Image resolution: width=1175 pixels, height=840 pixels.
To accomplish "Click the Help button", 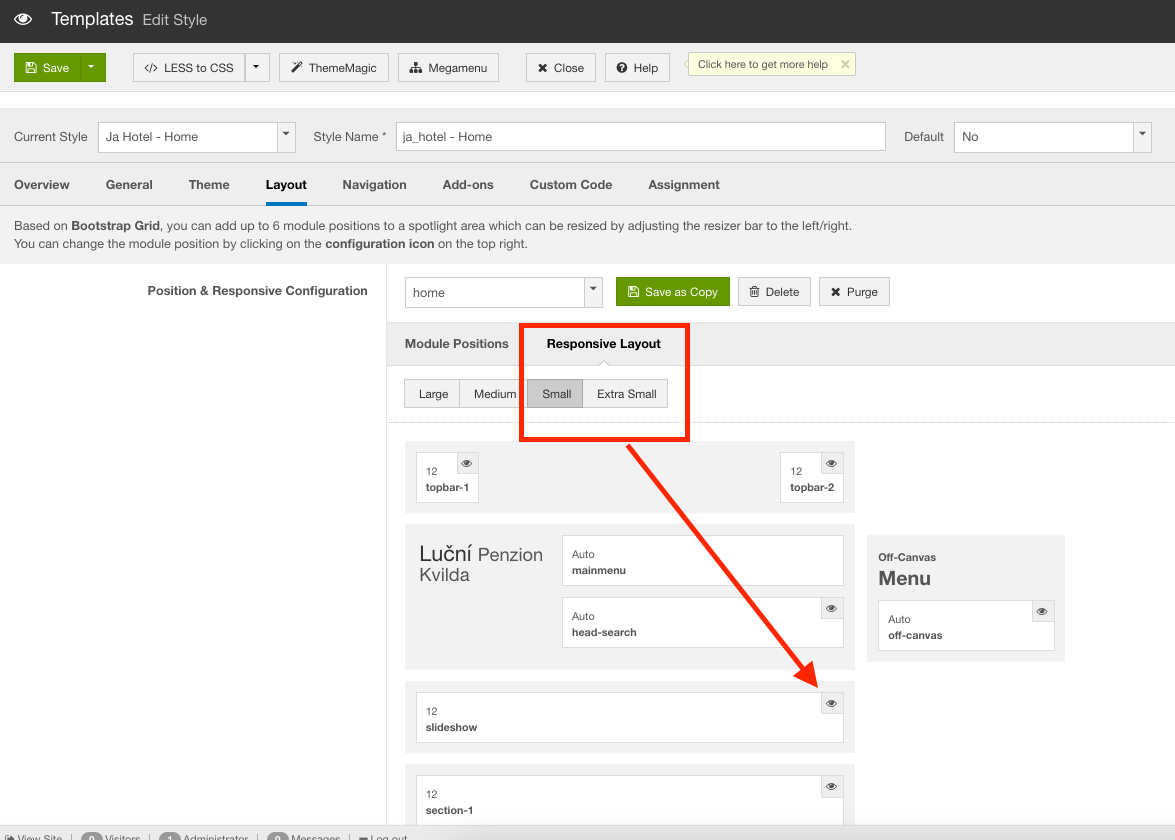I will tap(636, 68).
